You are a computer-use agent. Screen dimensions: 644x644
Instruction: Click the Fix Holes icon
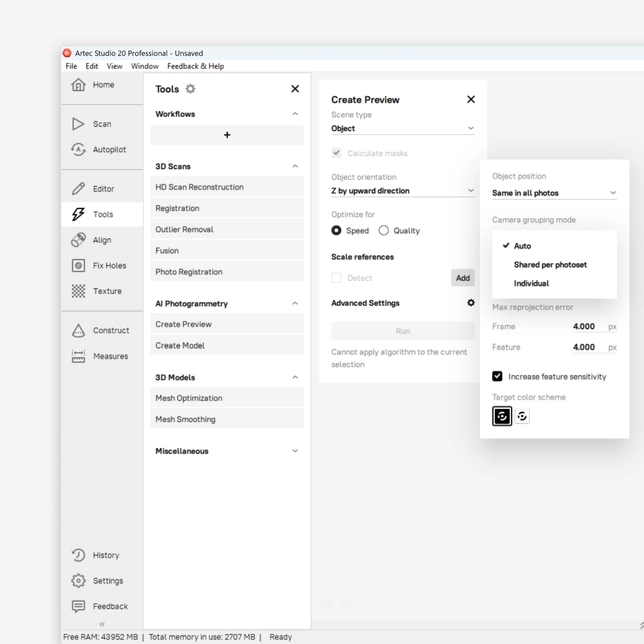click(x=78, y=266)
